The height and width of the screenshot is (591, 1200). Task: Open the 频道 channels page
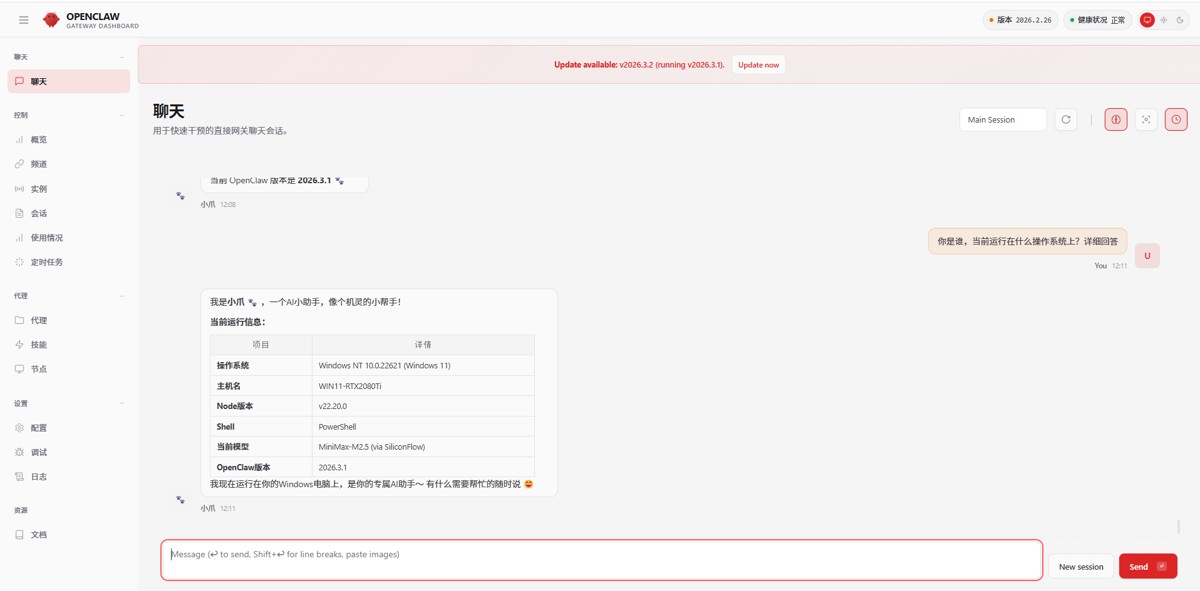tap(69, 164)
